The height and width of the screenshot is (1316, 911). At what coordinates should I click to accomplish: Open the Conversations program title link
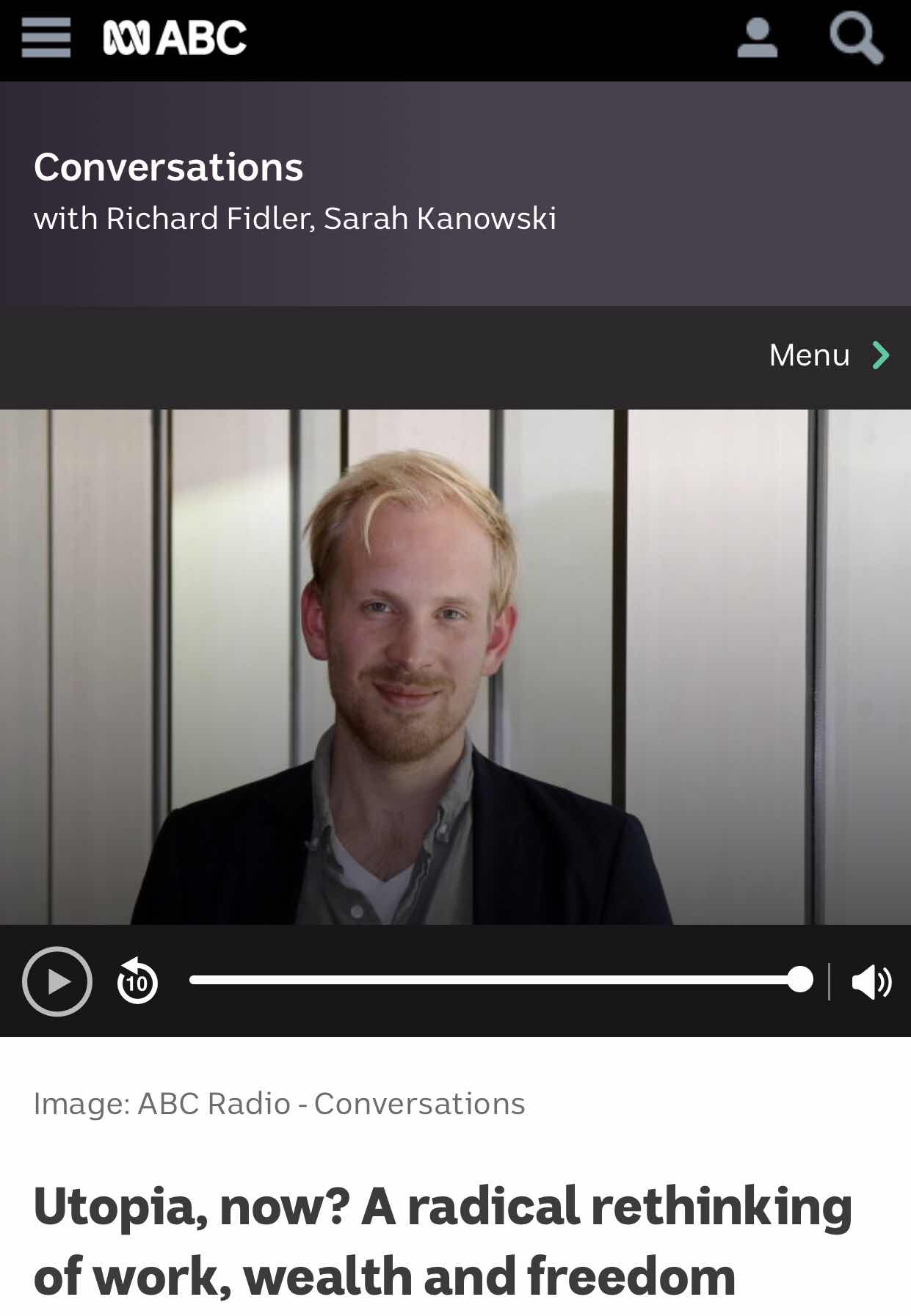click(x=168, y=167)
